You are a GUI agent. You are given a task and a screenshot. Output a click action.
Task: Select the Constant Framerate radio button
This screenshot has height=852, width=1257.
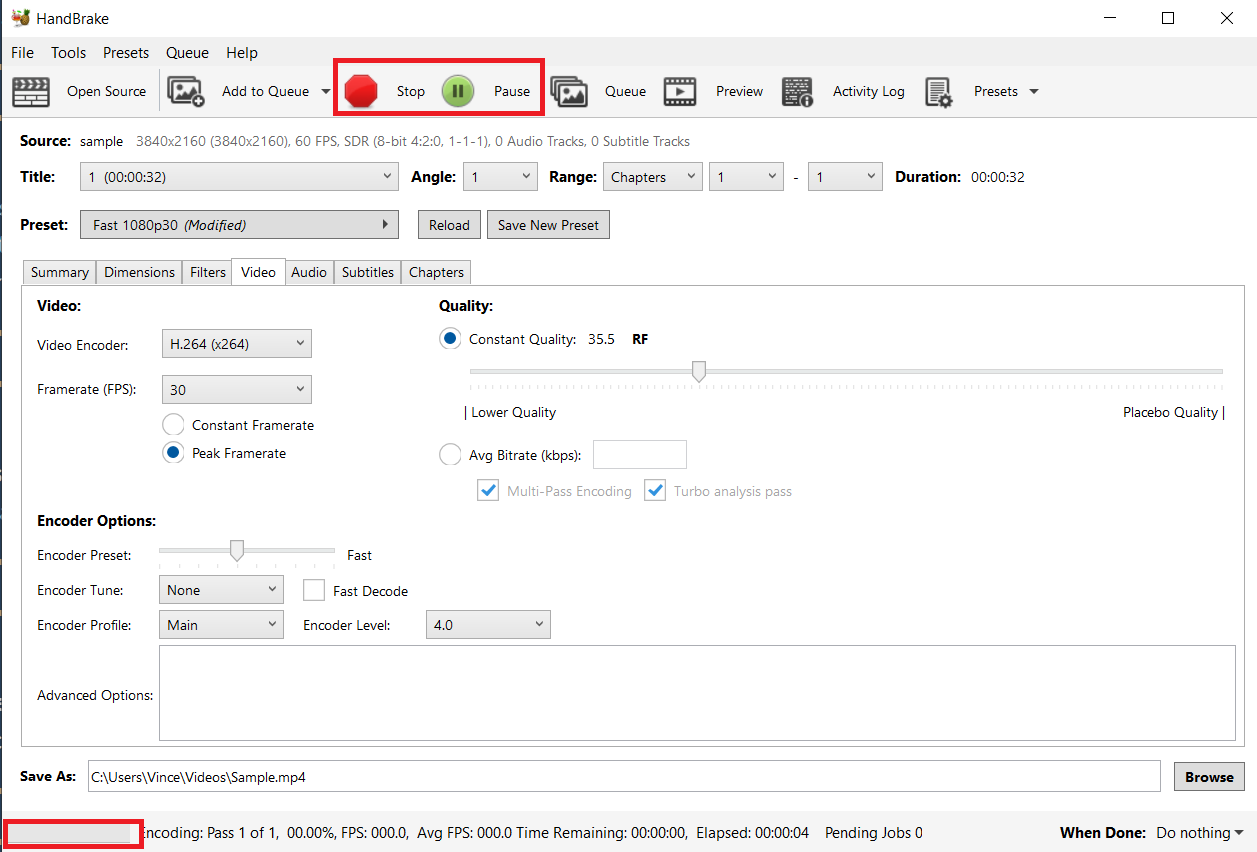tap(173, 425)
